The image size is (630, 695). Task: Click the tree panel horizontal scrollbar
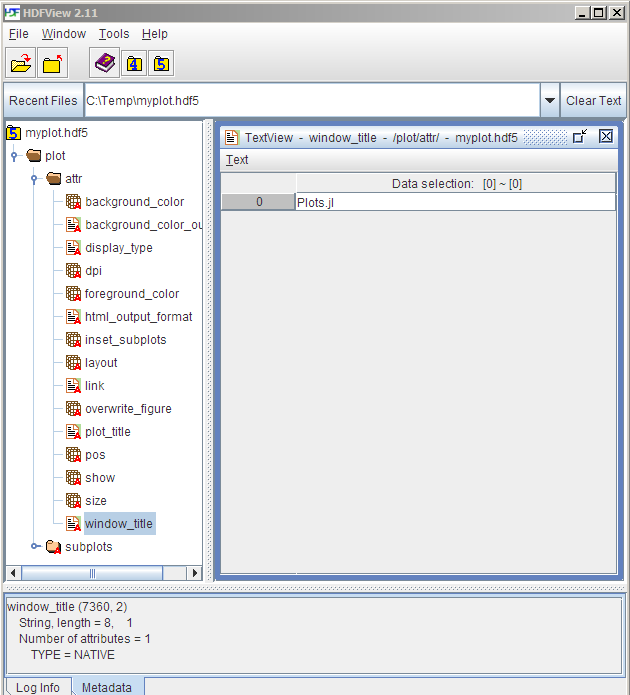93,573
